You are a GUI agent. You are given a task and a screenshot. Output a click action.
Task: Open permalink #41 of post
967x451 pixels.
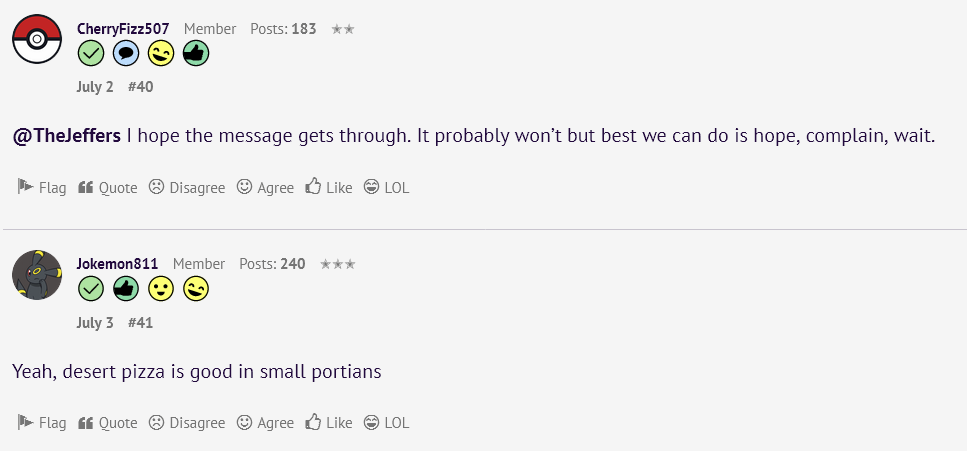pyautogui.click(x=141, y=323)
